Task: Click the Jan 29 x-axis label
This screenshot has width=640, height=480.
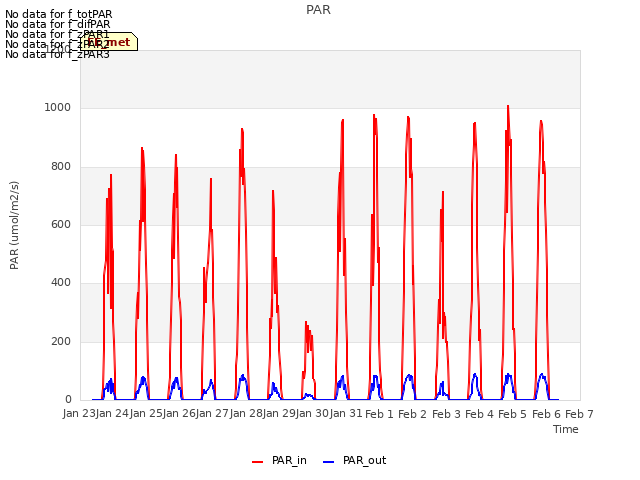Action: (279, 413)
